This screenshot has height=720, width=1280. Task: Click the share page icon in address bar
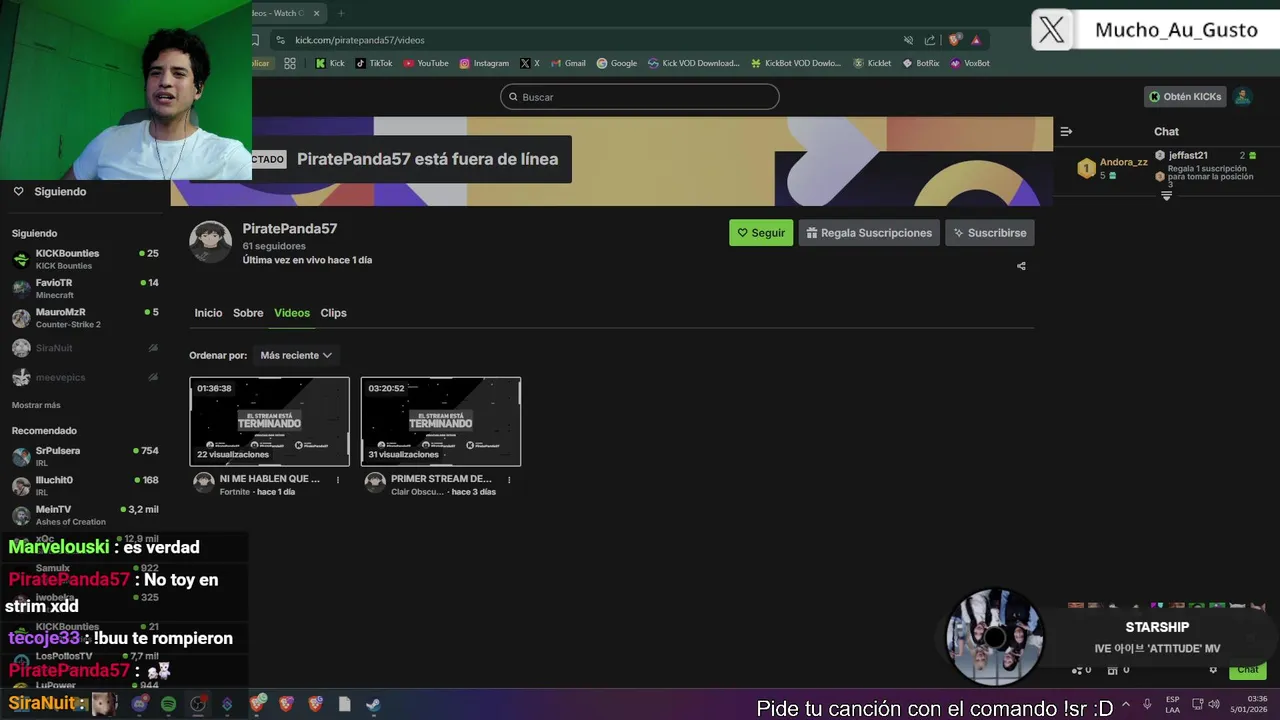pos(930,40)
